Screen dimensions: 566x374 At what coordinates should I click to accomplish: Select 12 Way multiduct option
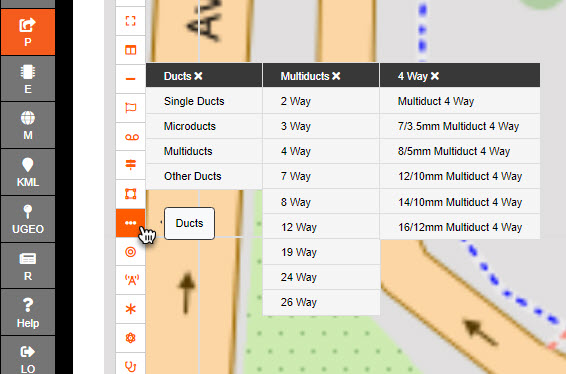point(321,227)
